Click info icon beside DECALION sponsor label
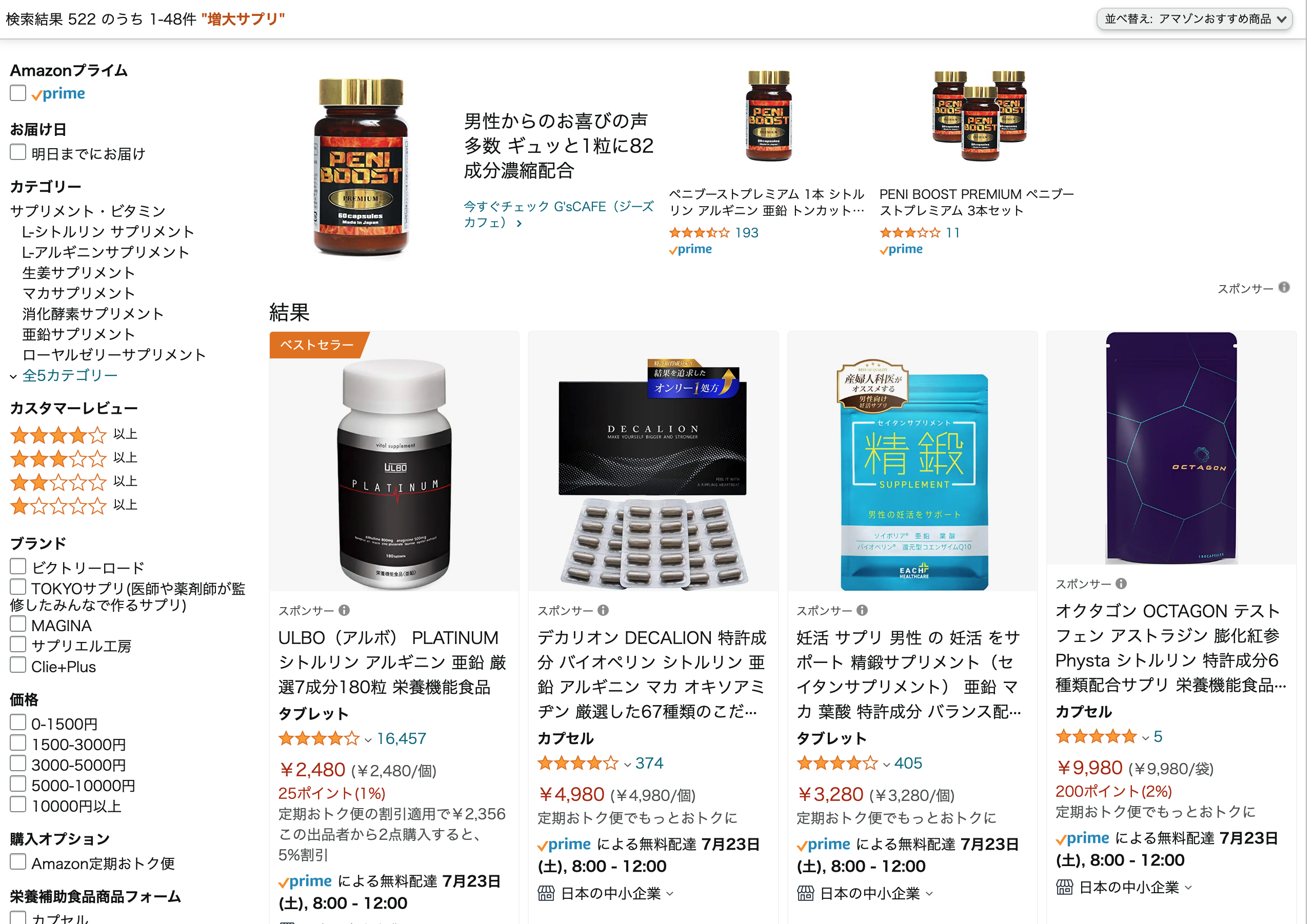This screenshot has width=1314, height=924. tap(603, 611)
